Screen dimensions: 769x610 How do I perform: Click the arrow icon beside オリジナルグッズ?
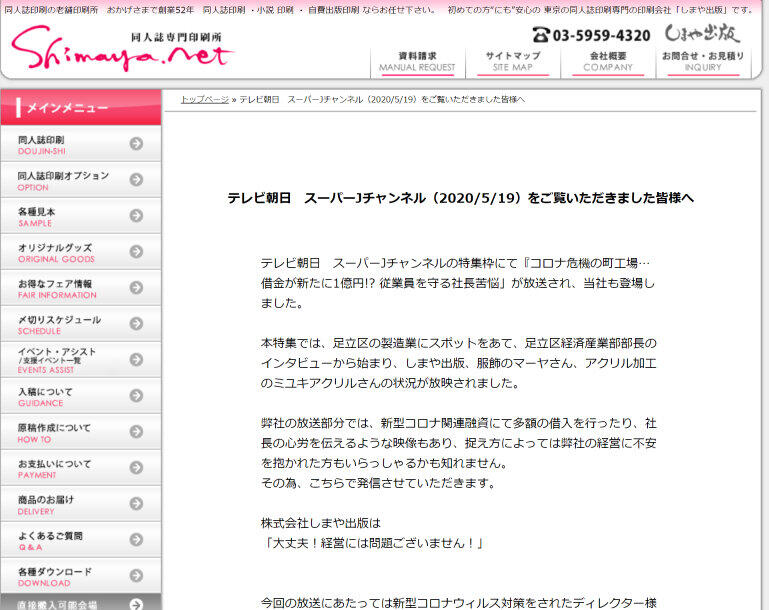coord(136,252)
